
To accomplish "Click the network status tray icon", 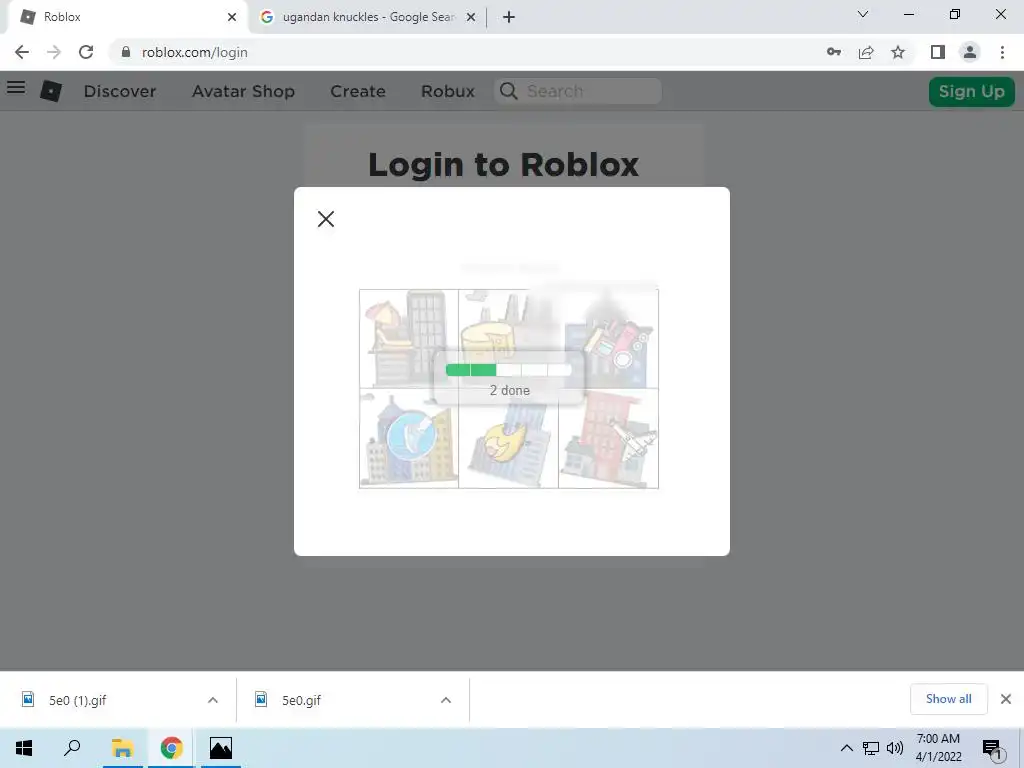I will (x=871, y=748).
